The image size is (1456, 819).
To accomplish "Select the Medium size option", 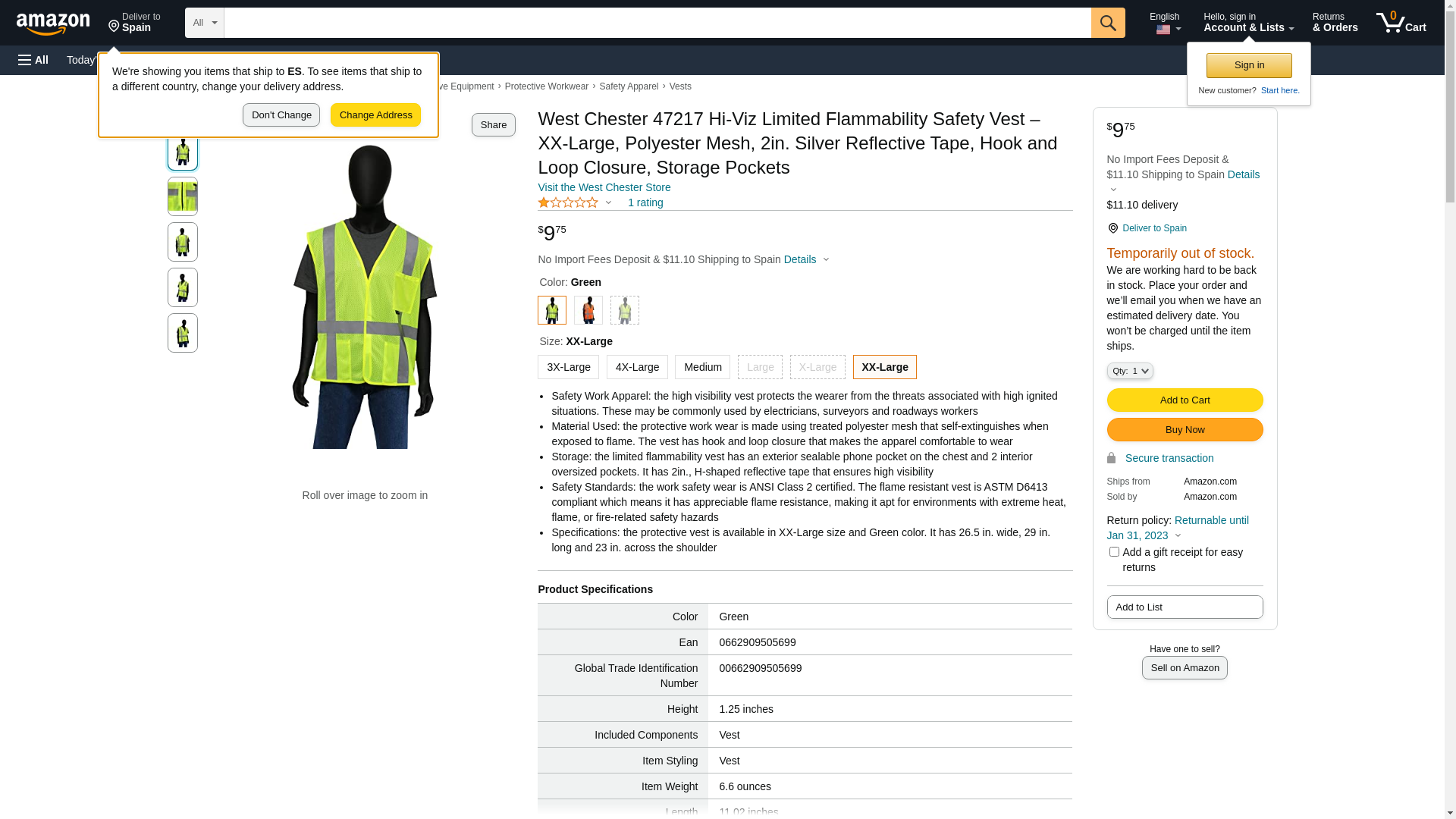I will 702,367.
